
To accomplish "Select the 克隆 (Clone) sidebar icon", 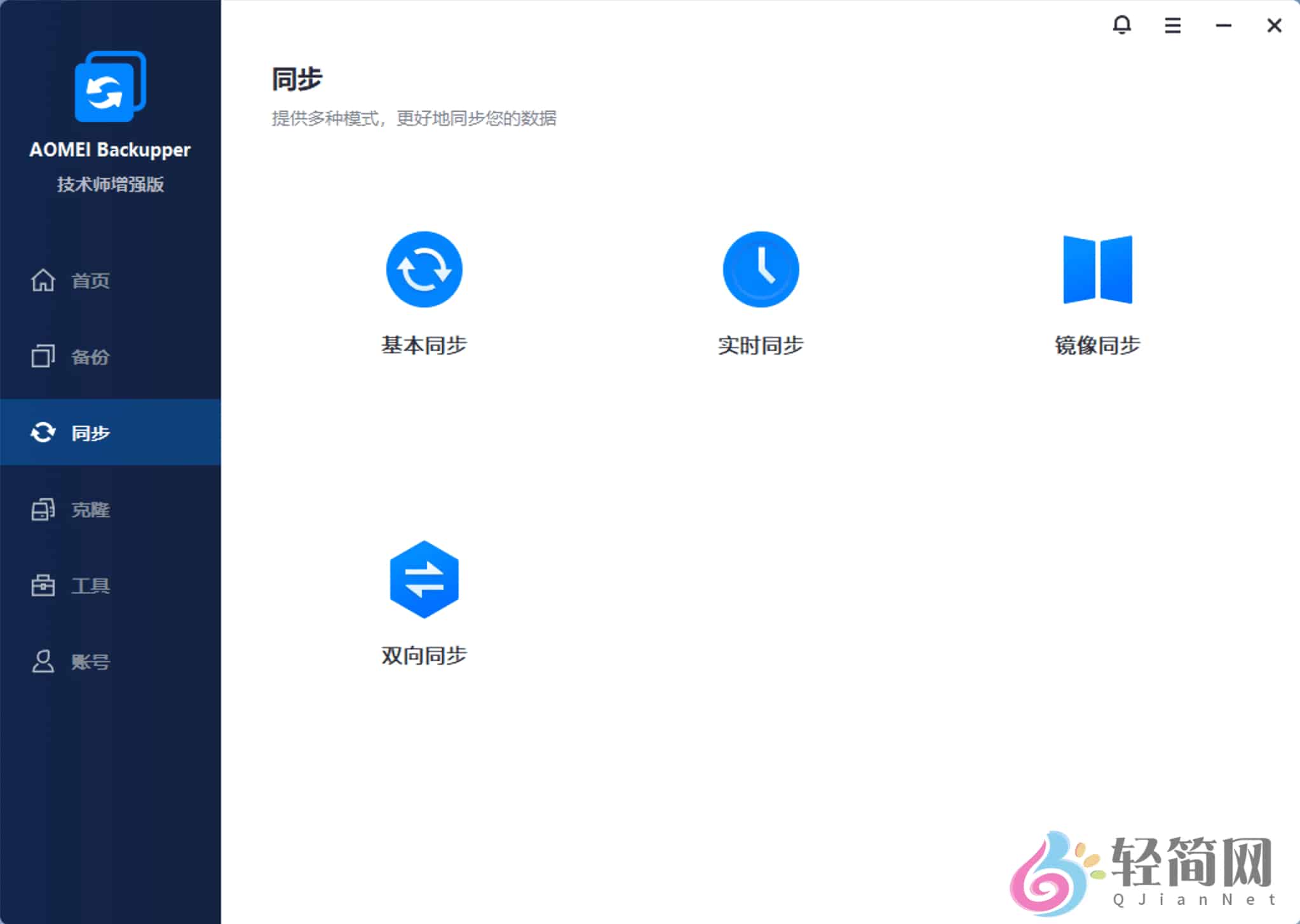I will coord(43,509).
